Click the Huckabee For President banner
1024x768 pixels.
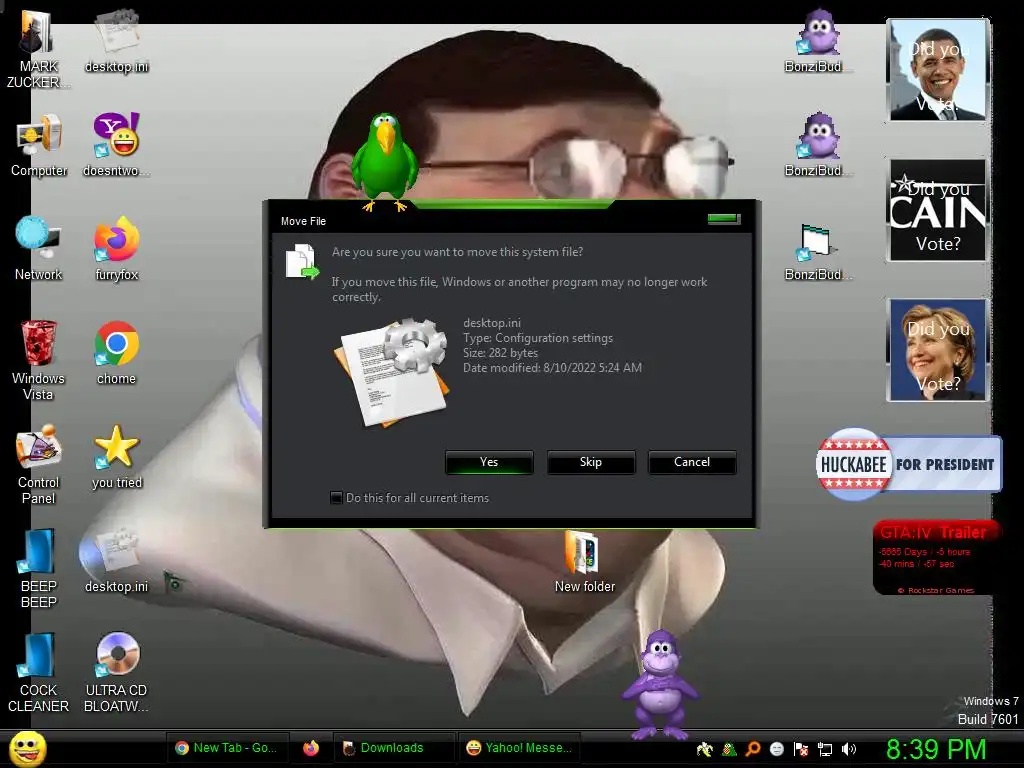[x=908, y=464]
